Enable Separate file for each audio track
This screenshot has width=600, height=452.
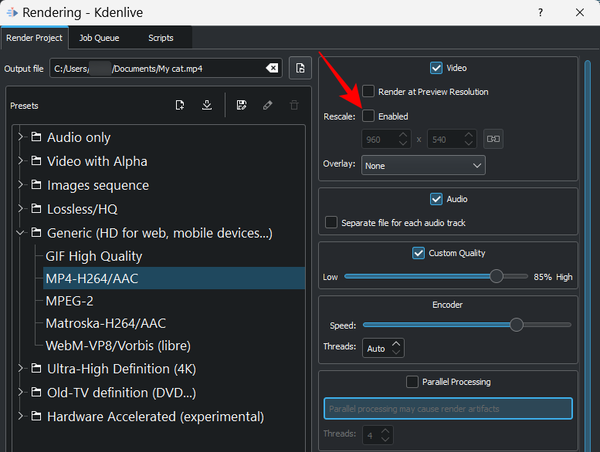tap(331, 222)
